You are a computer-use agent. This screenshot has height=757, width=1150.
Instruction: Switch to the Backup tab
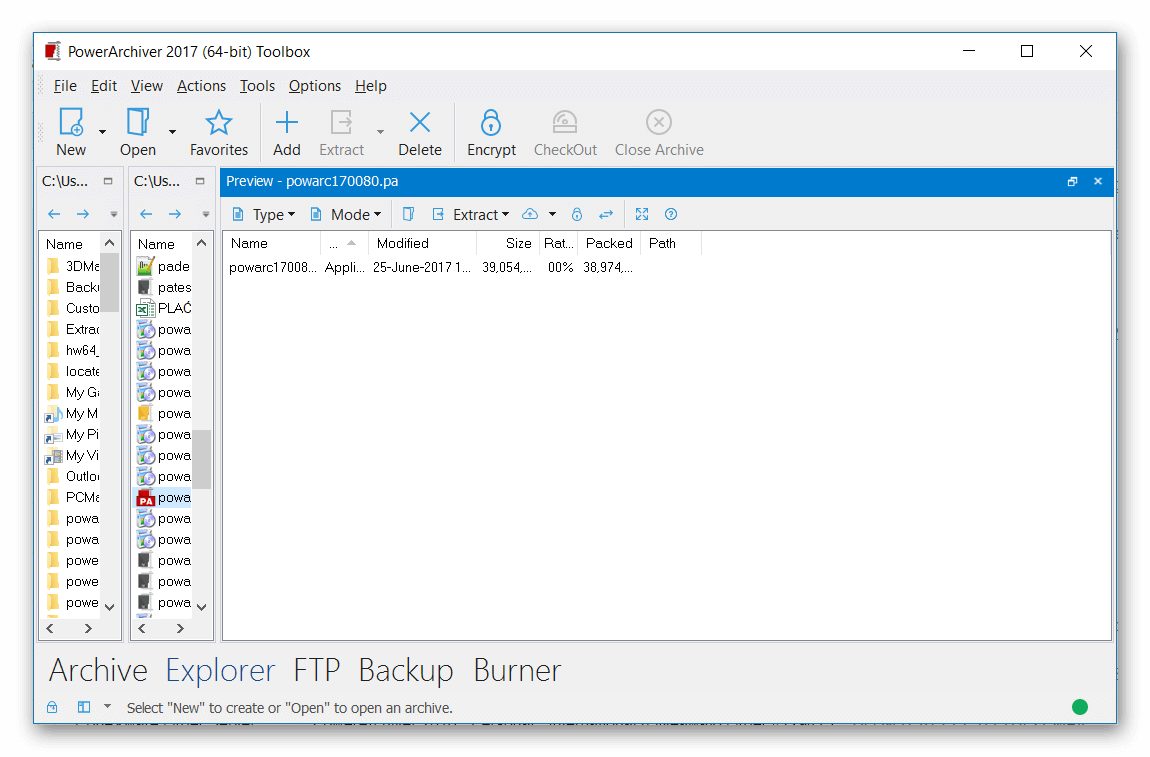405,670
